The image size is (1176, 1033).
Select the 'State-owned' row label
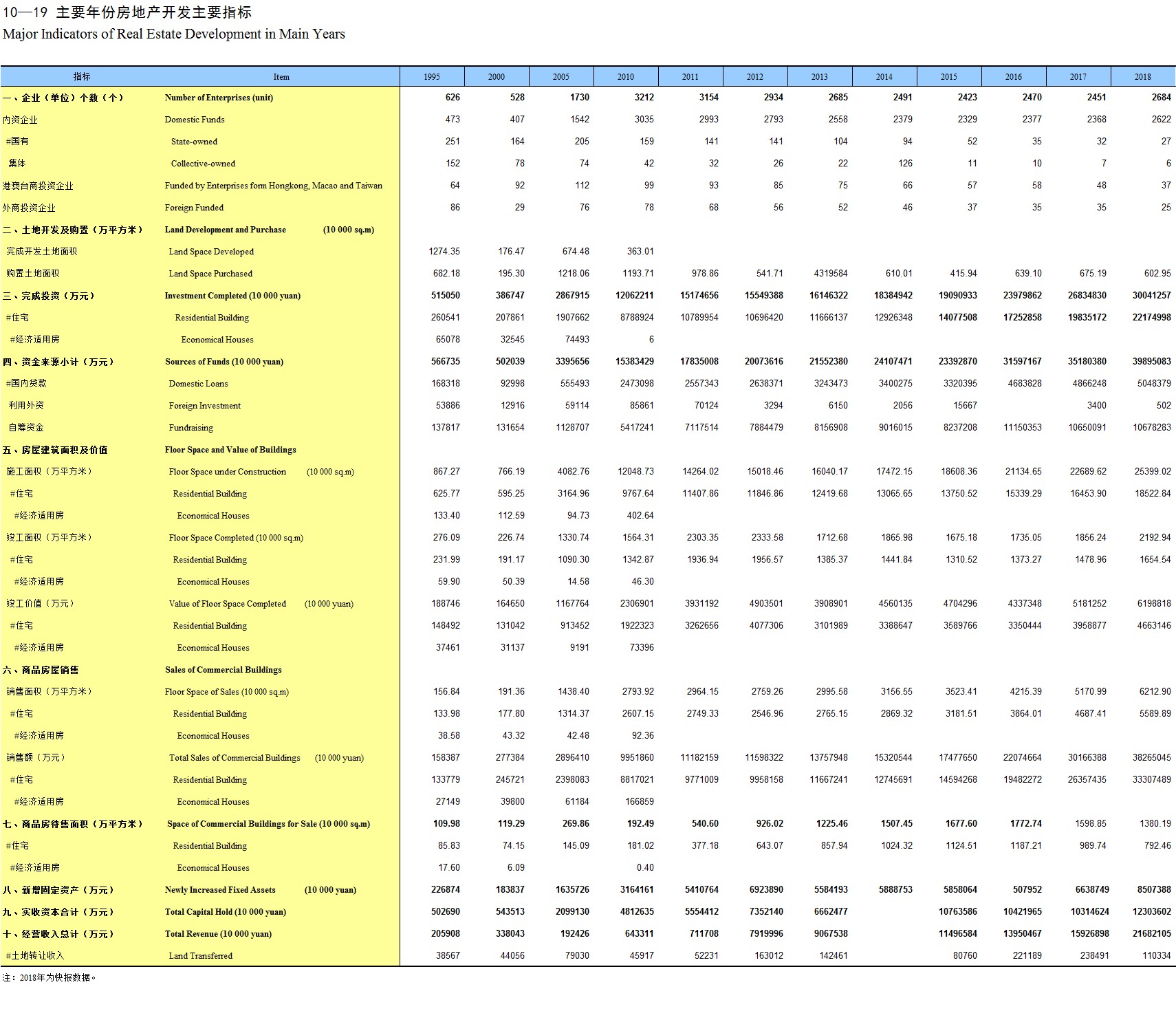tap(194, 142)
